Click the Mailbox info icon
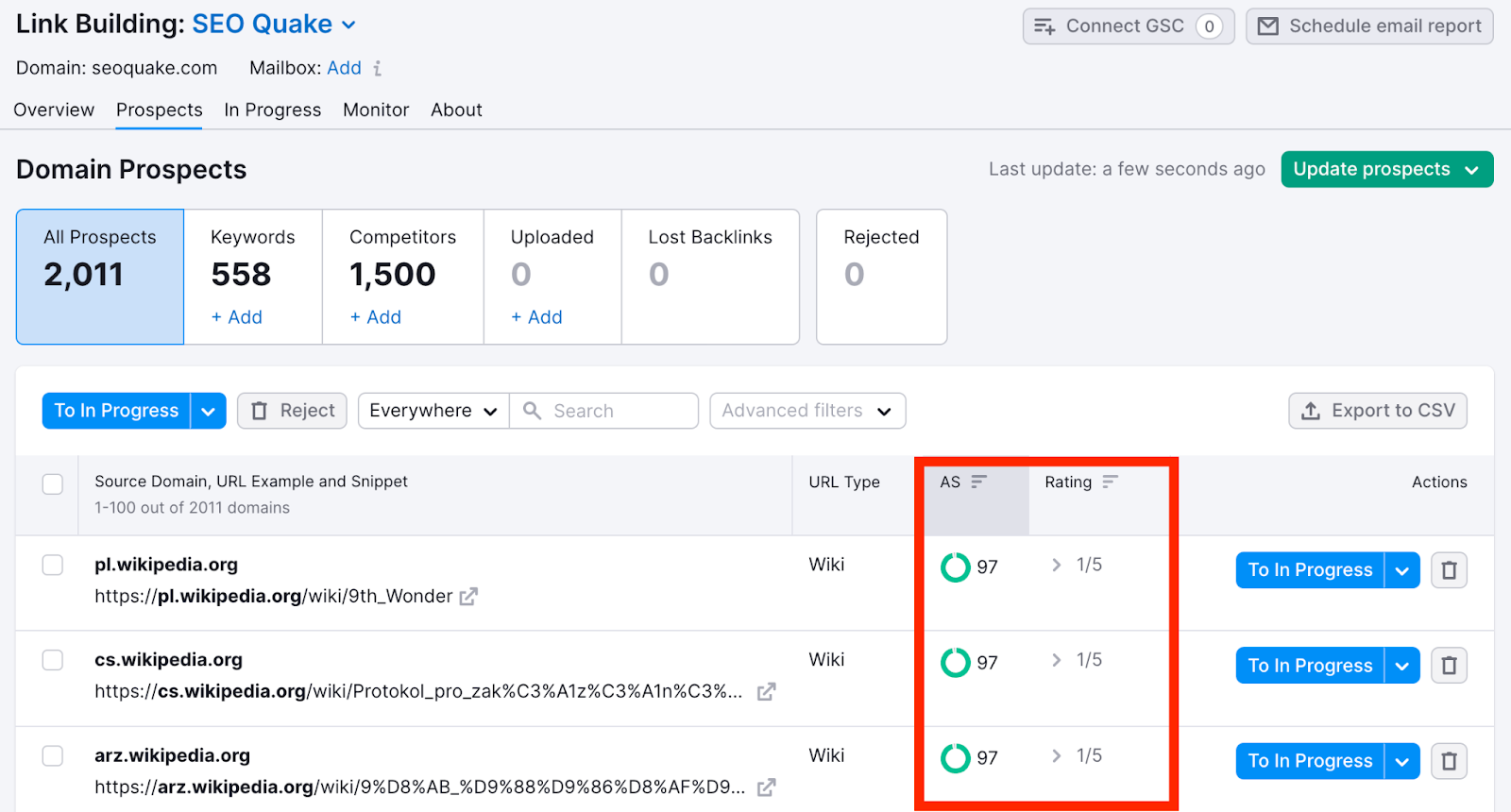 (378, 69)
